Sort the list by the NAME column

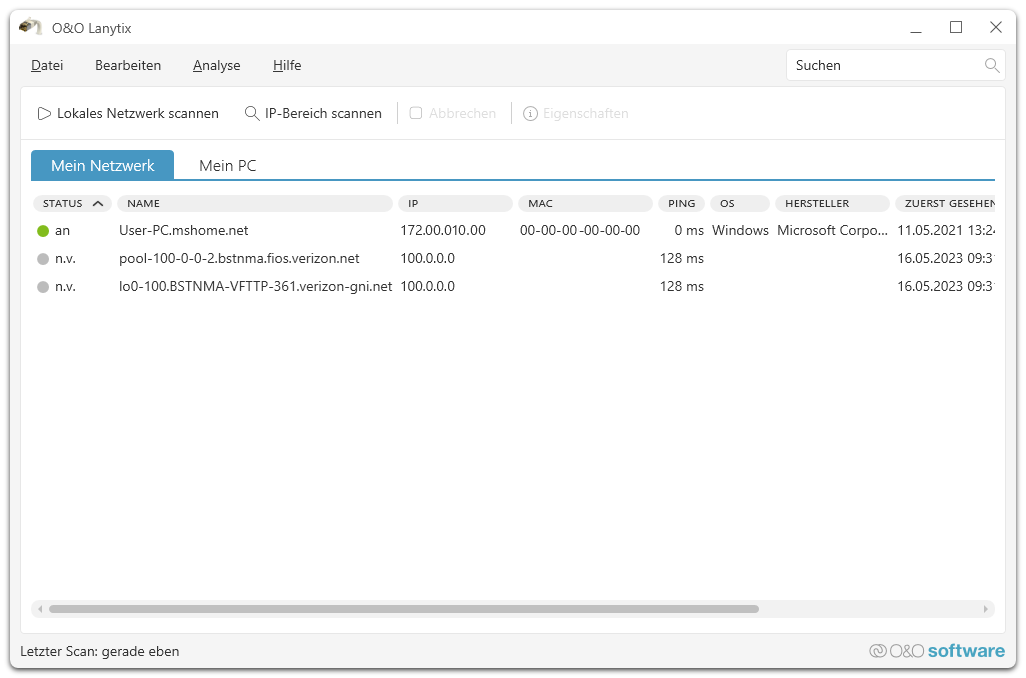click(254, 204)
